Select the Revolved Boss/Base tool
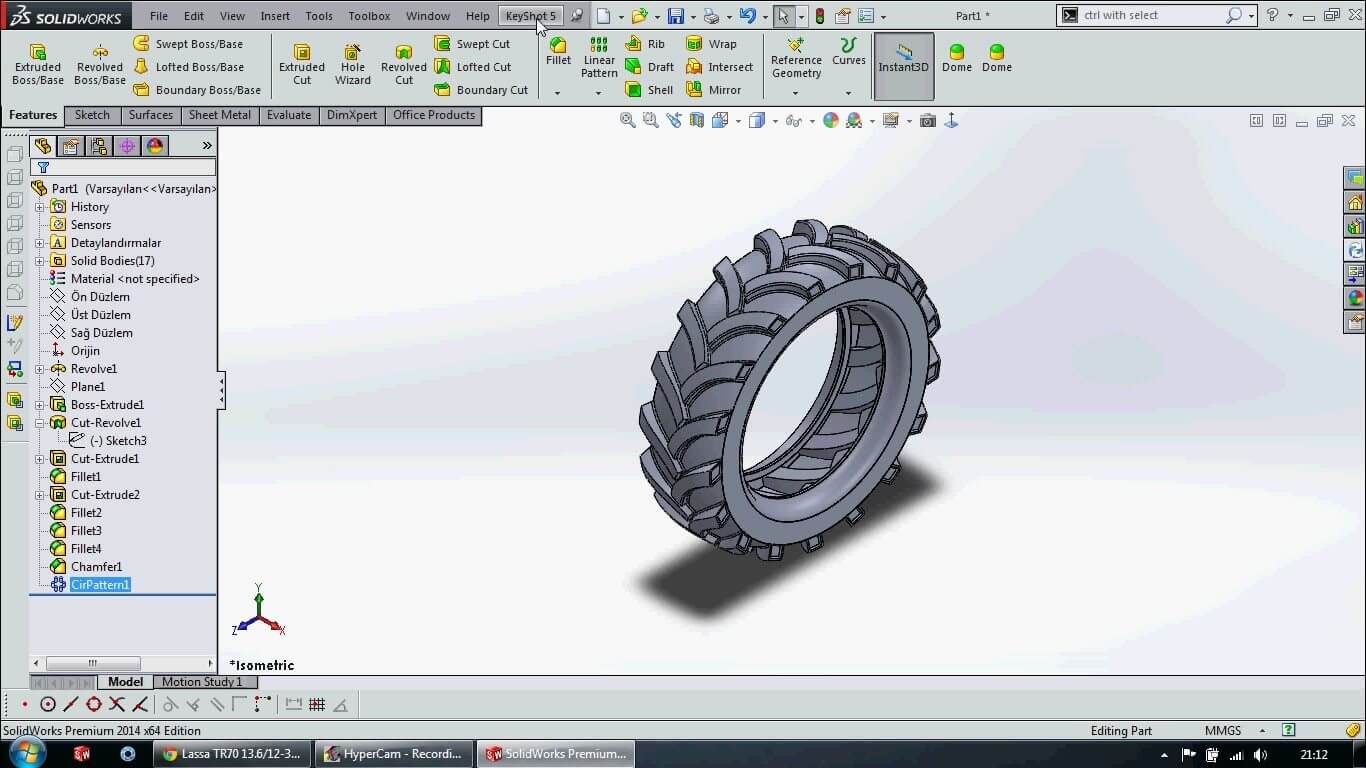 (100, 64)
